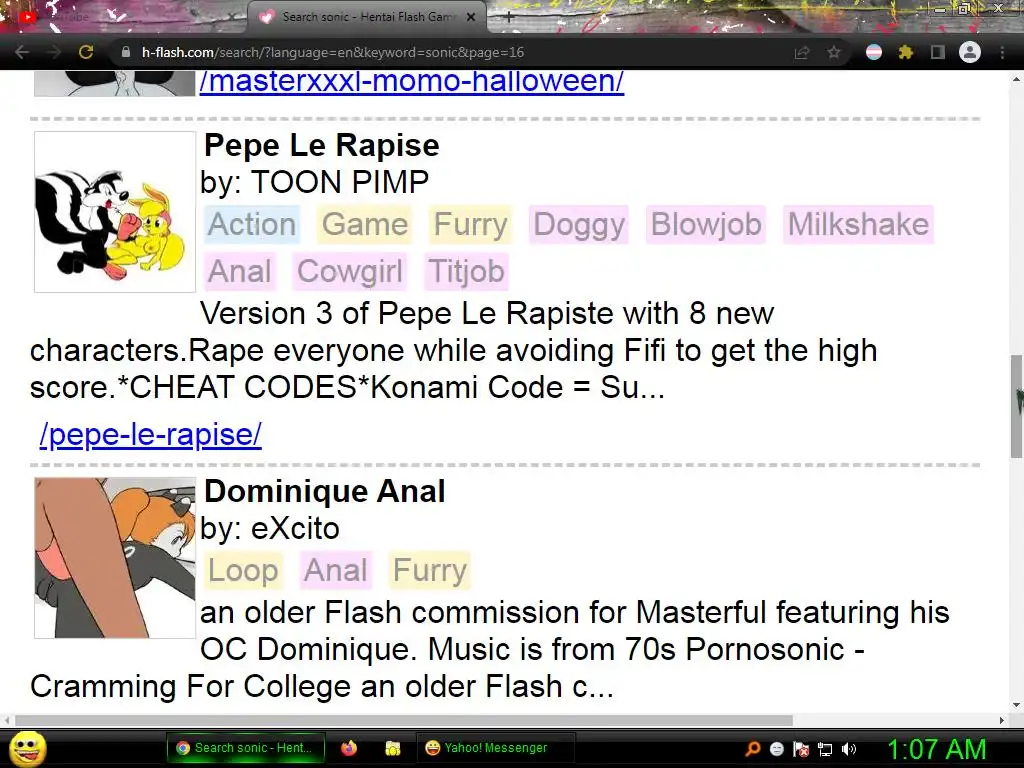Click the vertical scrollbar up arrow
This screenshot has width=1024, height=768.
click(x=1016, y=79)
